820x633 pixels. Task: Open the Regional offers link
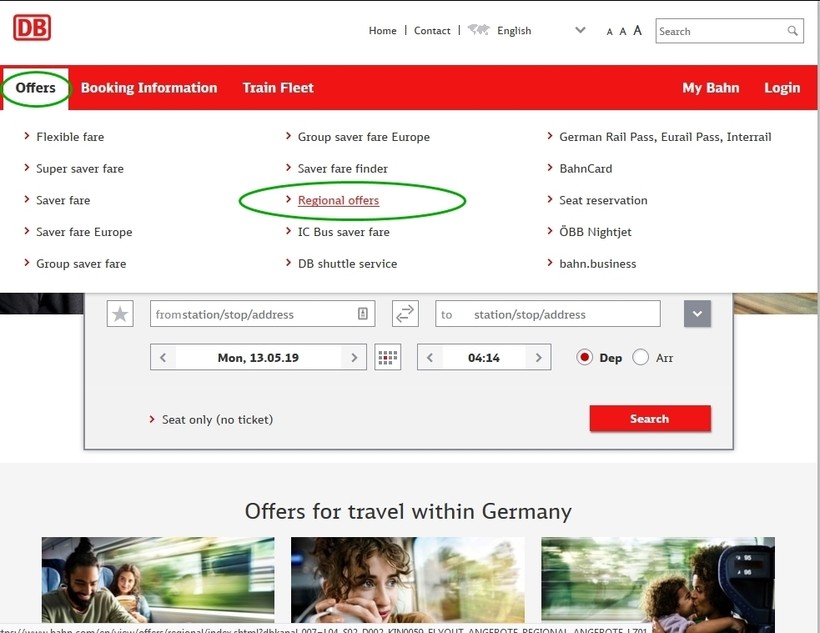(338, 200)
